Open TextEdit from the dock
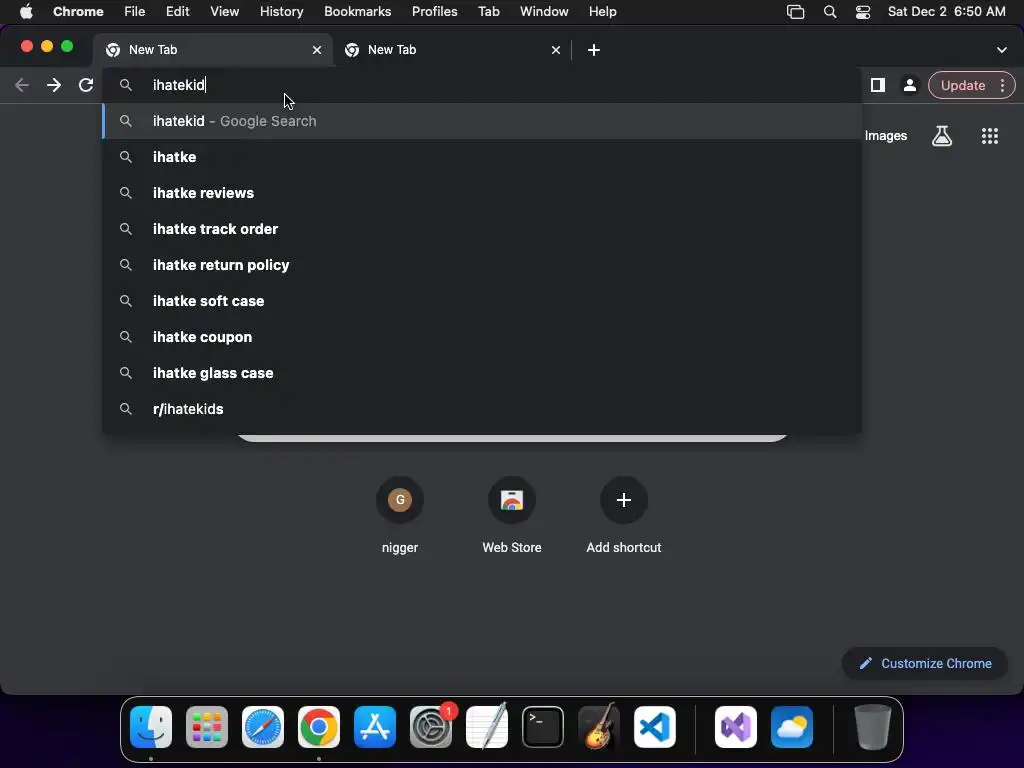The image size is (1024, 768). pyautogui.click(x=487, y=727)
